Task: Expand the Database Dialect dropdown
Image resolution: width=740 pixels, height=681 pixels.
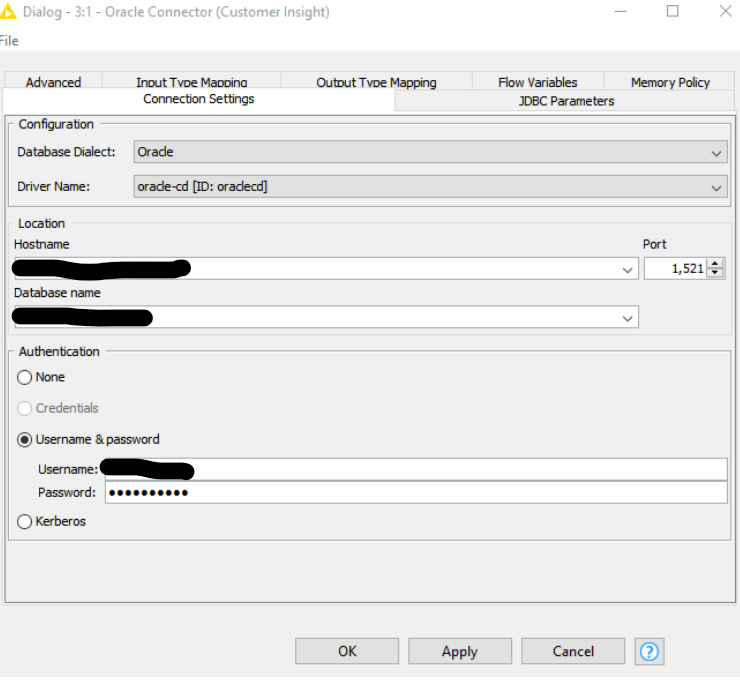Action: [716, 152]
